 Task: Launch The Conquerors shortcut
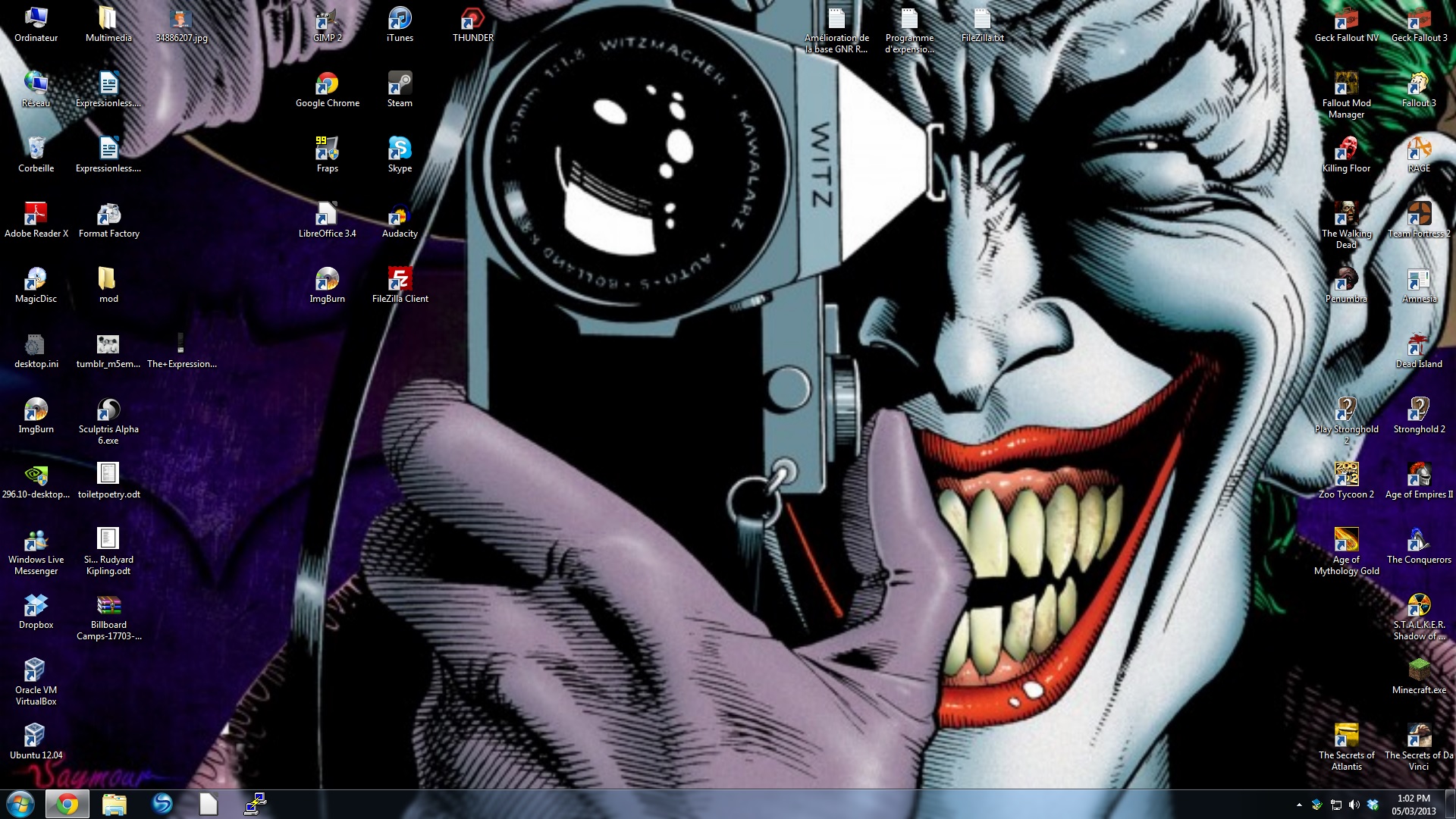(x=1419, y=546)
